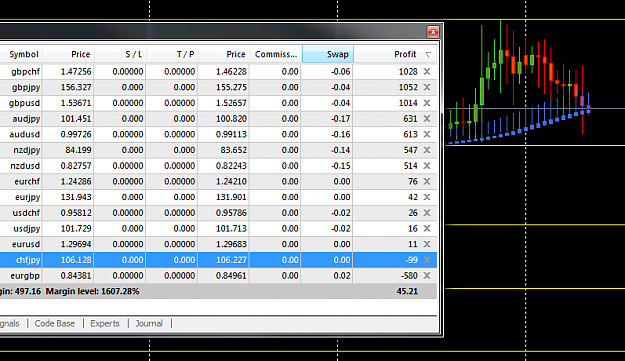Click the usdjpy current price 101.713

click(231, 228)
